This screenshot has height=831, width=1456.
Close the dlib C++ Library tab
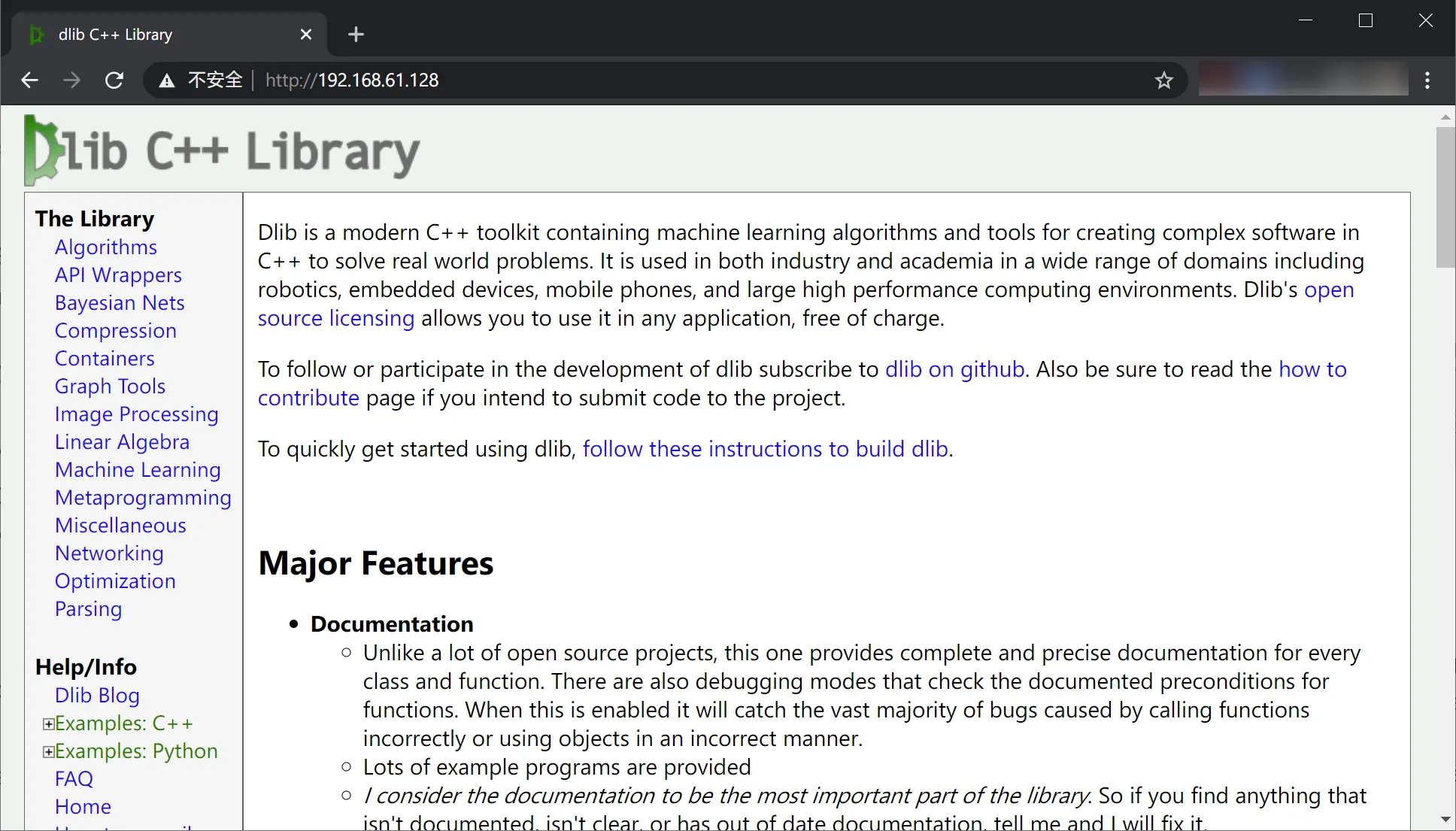click(x=305, y=34)
